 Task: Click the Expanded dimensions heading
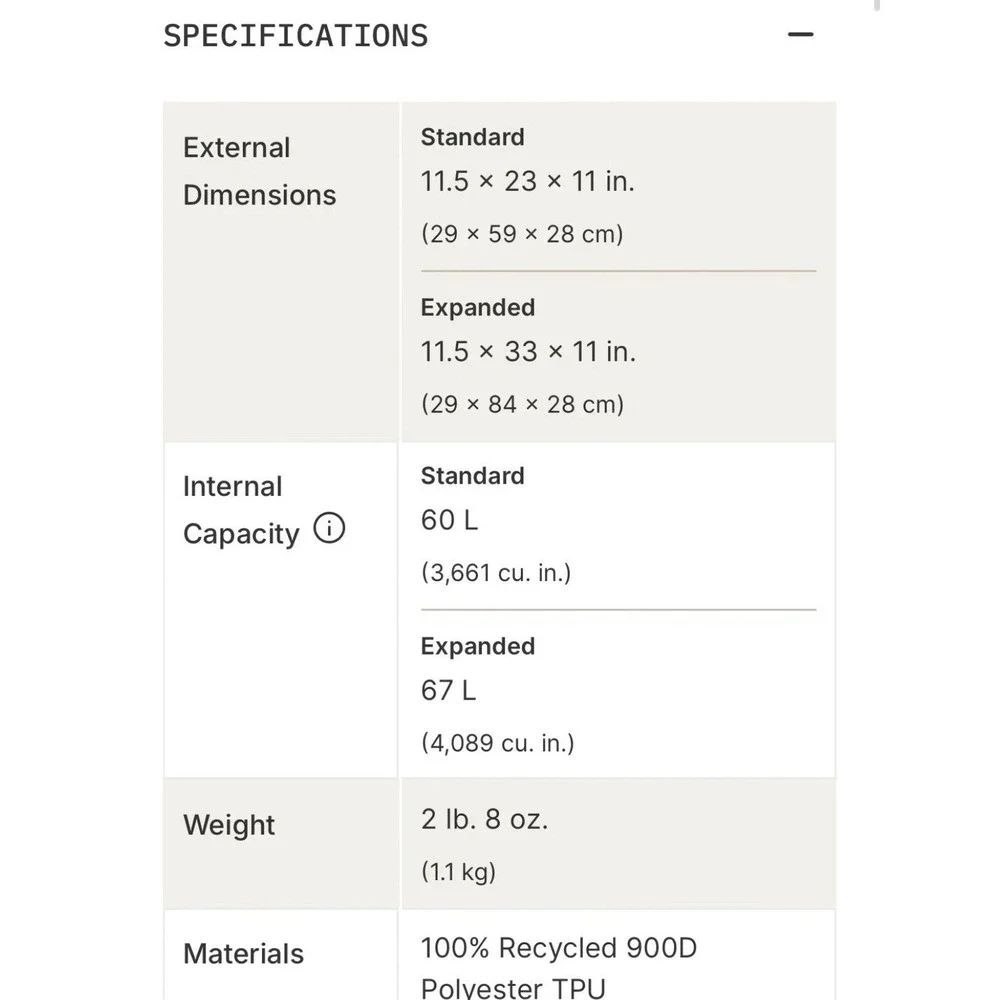(478, 307)
